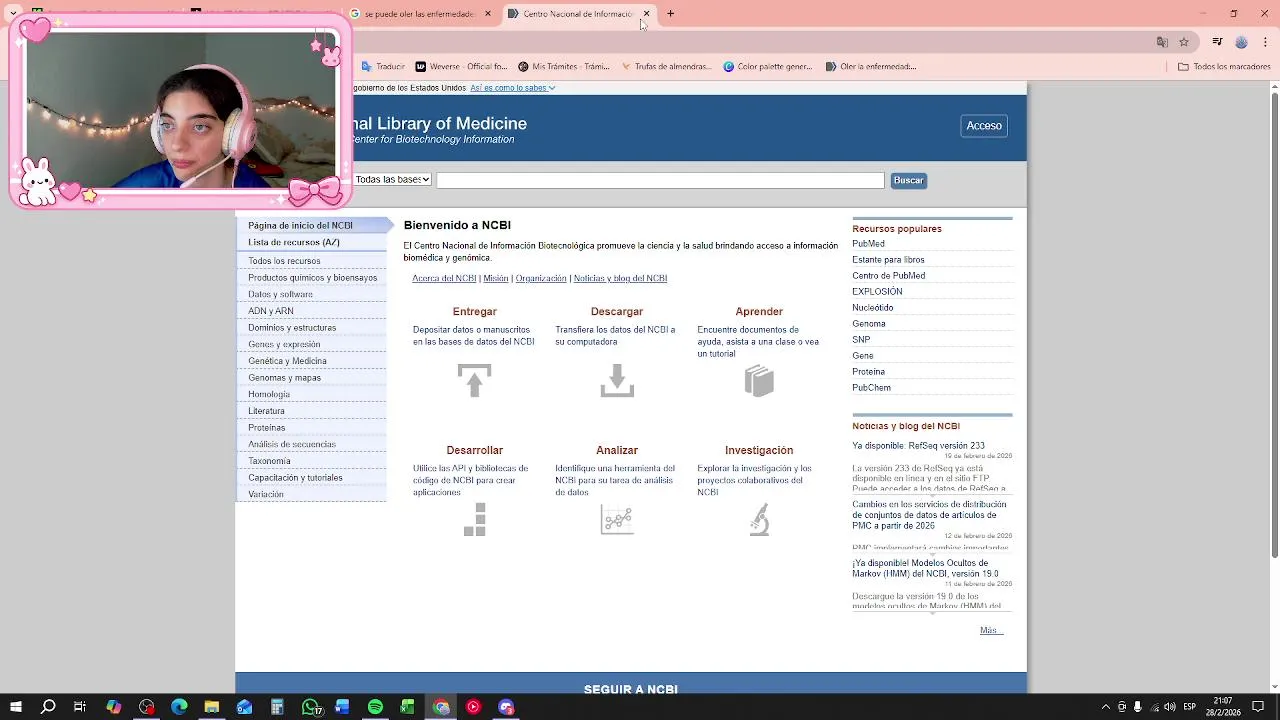Open Outlook from the taskbar
The height and width of the screenshot is (720, 1280).
(x=244, y=707)
